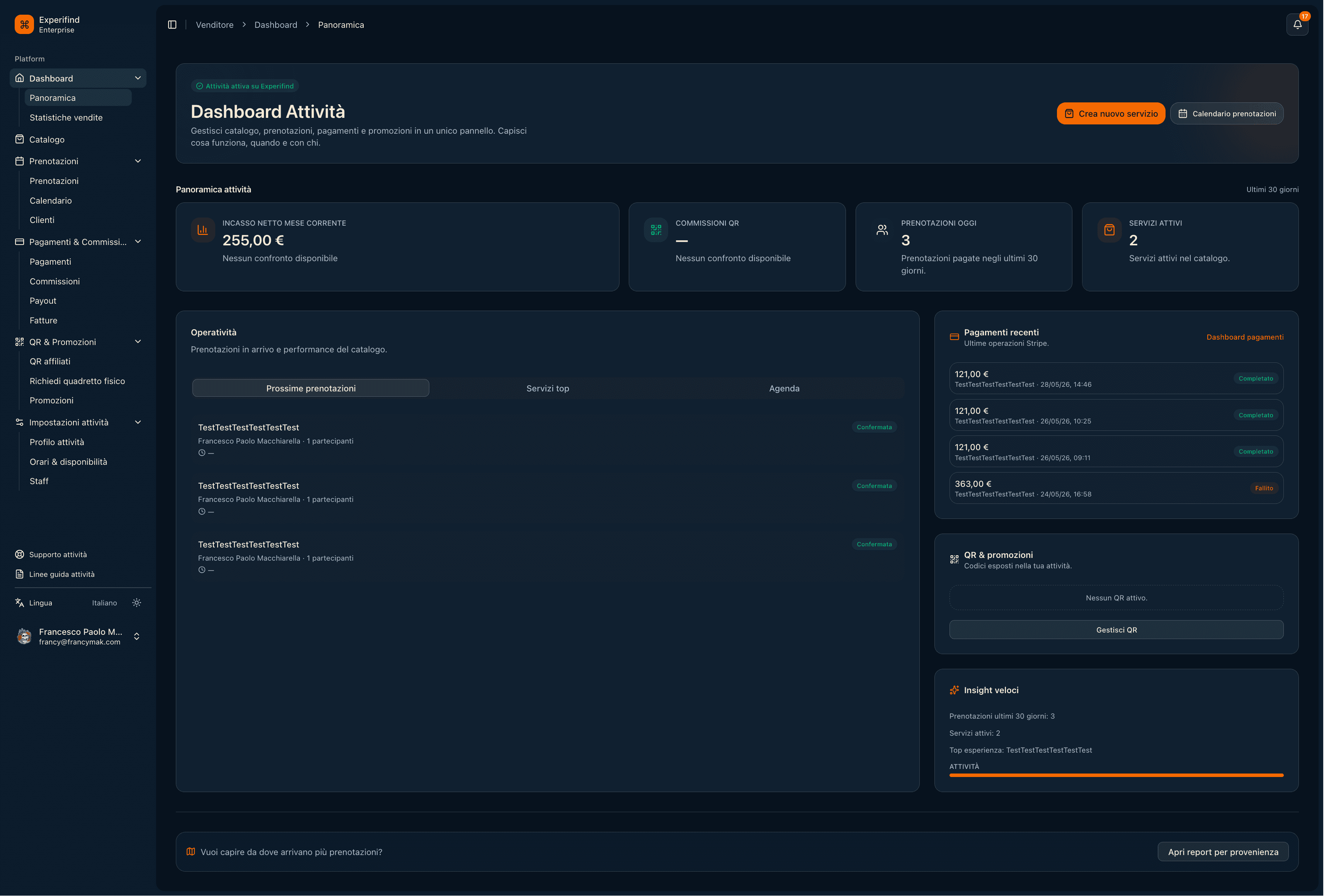This screenshot has height=896, width=1324.
Task: Open the payment dated 26/05/26, 10:25
Action: click(1116, 415)
